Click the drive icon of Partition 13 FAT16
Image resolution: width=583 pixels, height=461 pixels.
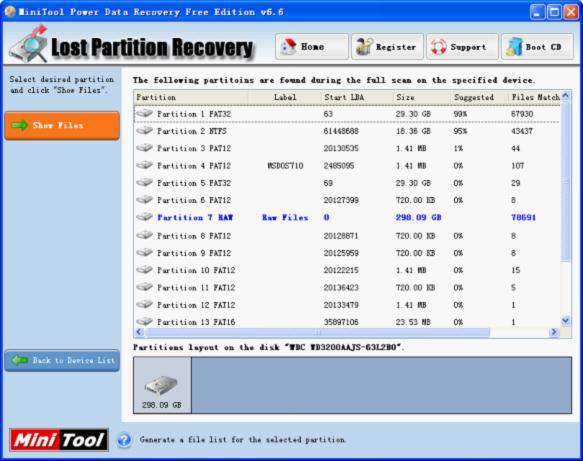145,322
